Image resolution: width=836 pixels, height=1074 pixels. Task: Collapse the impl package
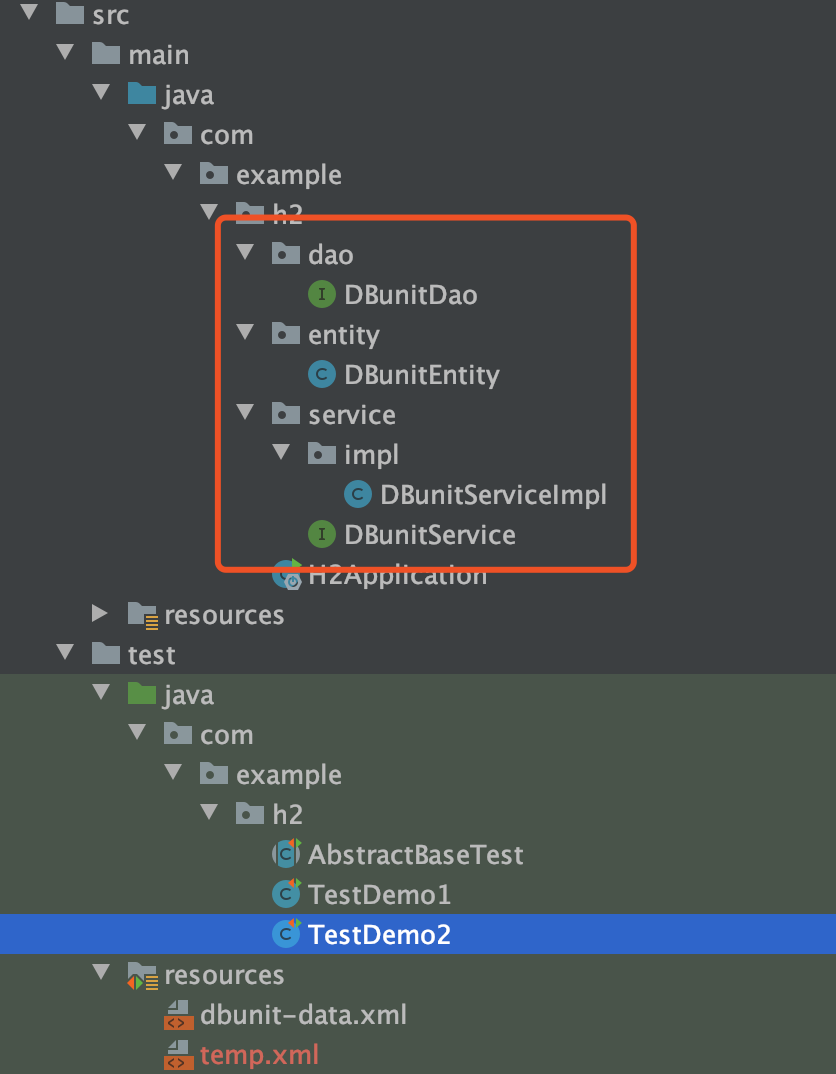pyautogui.click(x=281, y=452)
